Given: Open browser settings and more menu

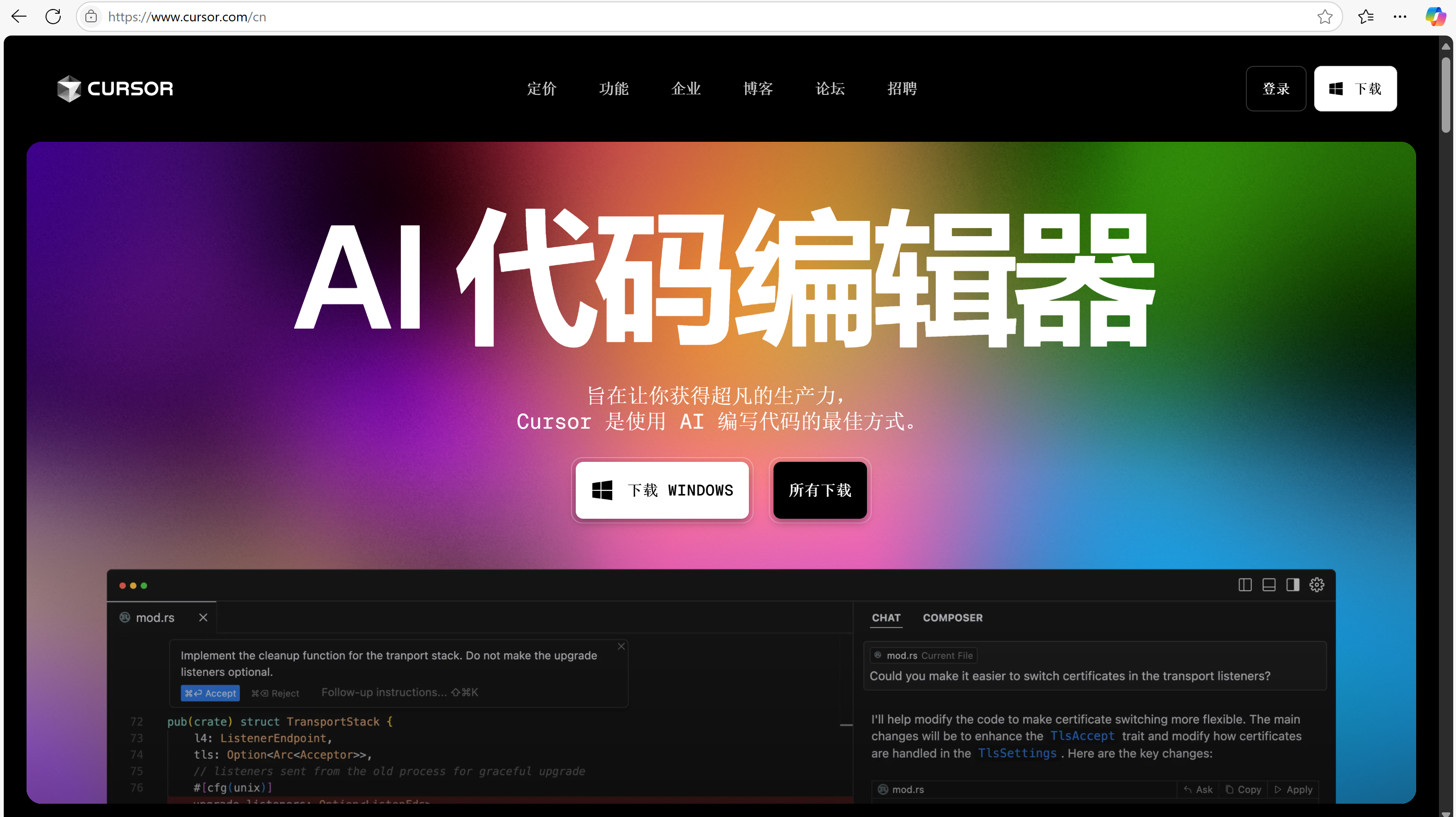Looking at the screenshot, I should (x=1400, y=17).
